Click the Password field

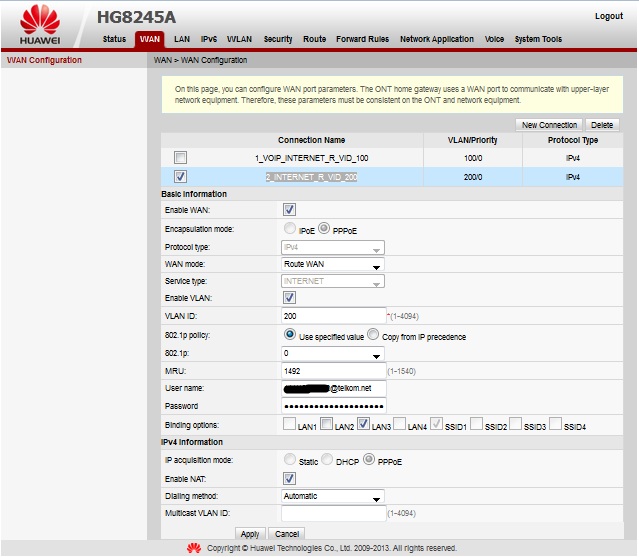click(333, 406)
